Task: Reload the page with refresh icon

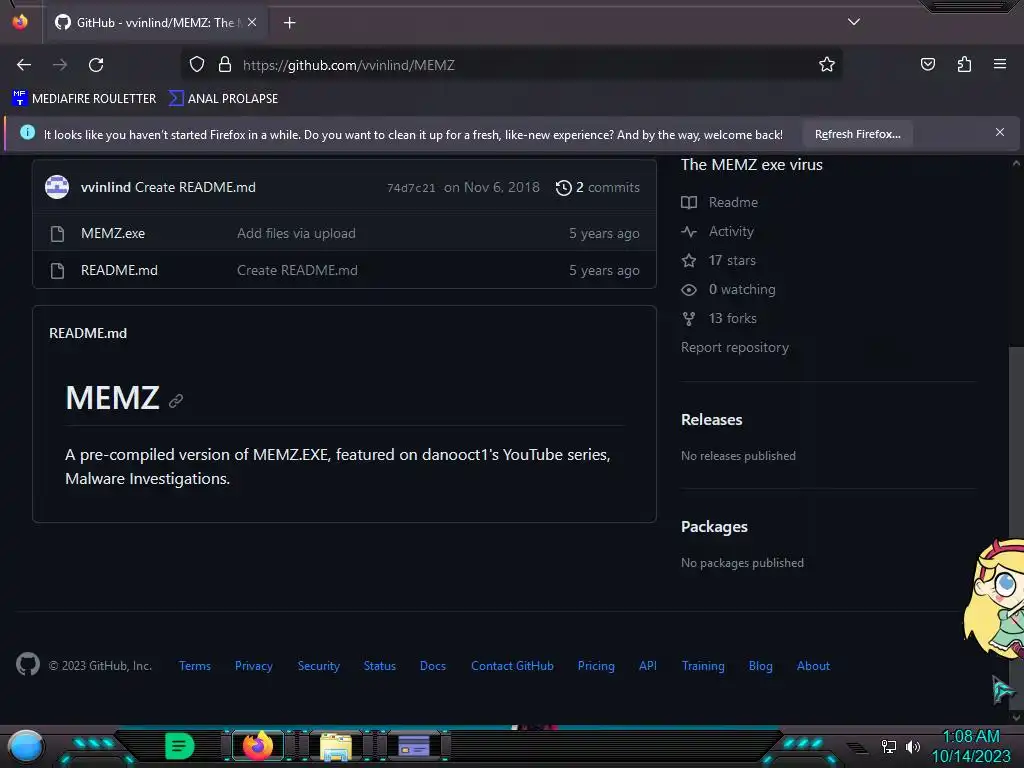Action: click(96, 65)
